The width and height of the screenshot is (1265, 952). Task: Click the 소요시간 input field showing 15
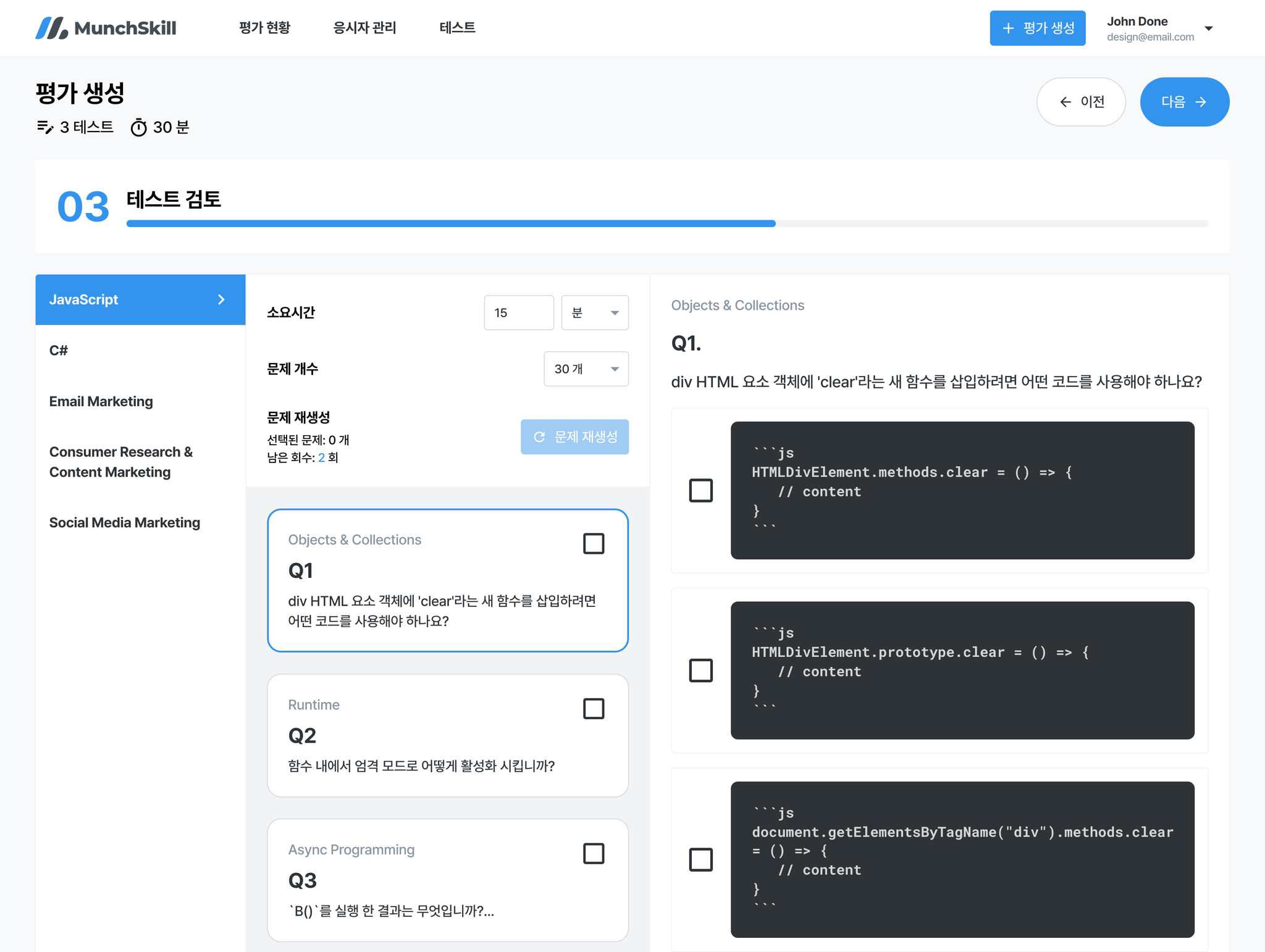(x=518, y=313)
